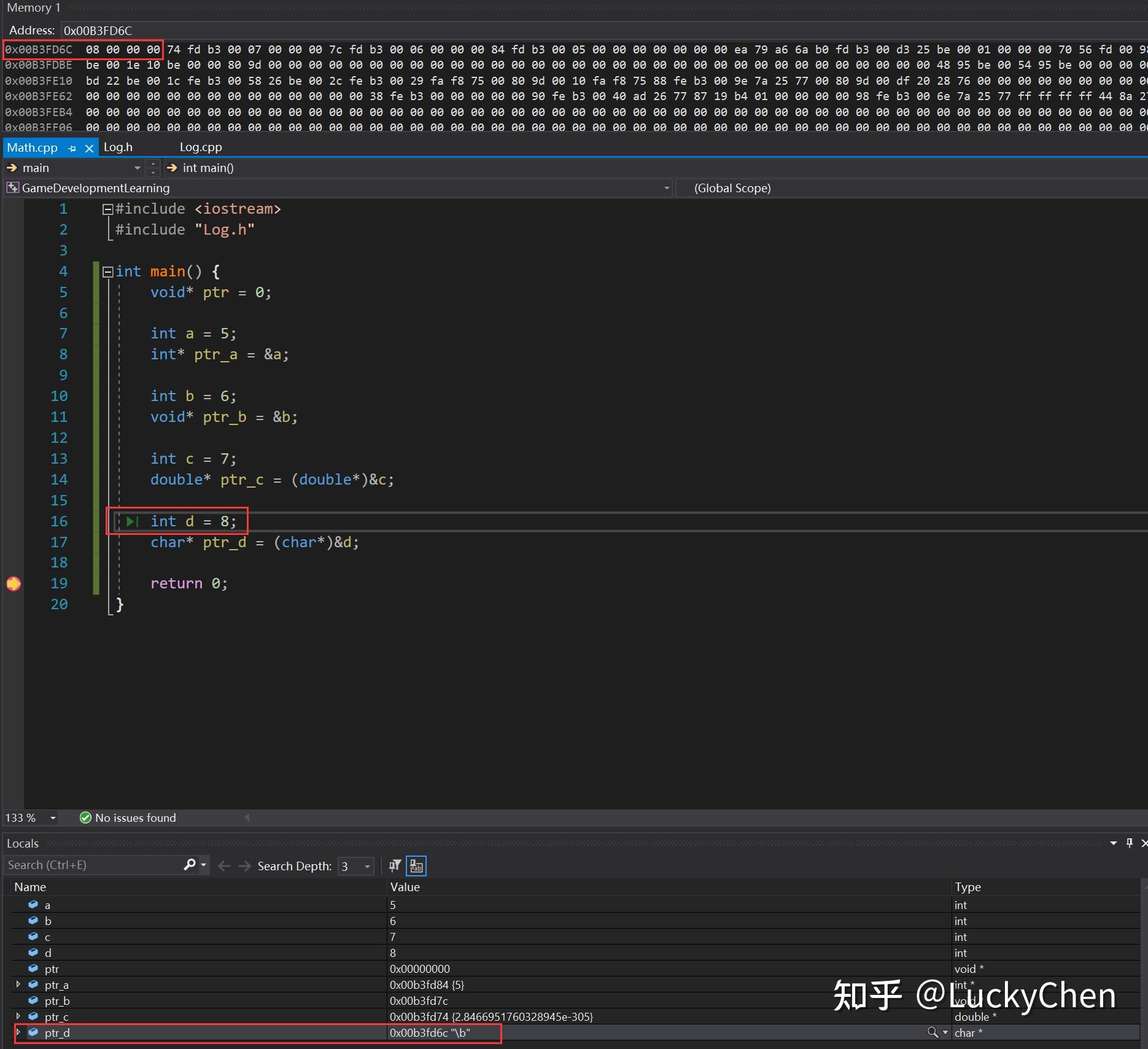Screen dimensions: 1148x1049
Task: Switch to the Log.cpp tab
Action: [200, 147]
